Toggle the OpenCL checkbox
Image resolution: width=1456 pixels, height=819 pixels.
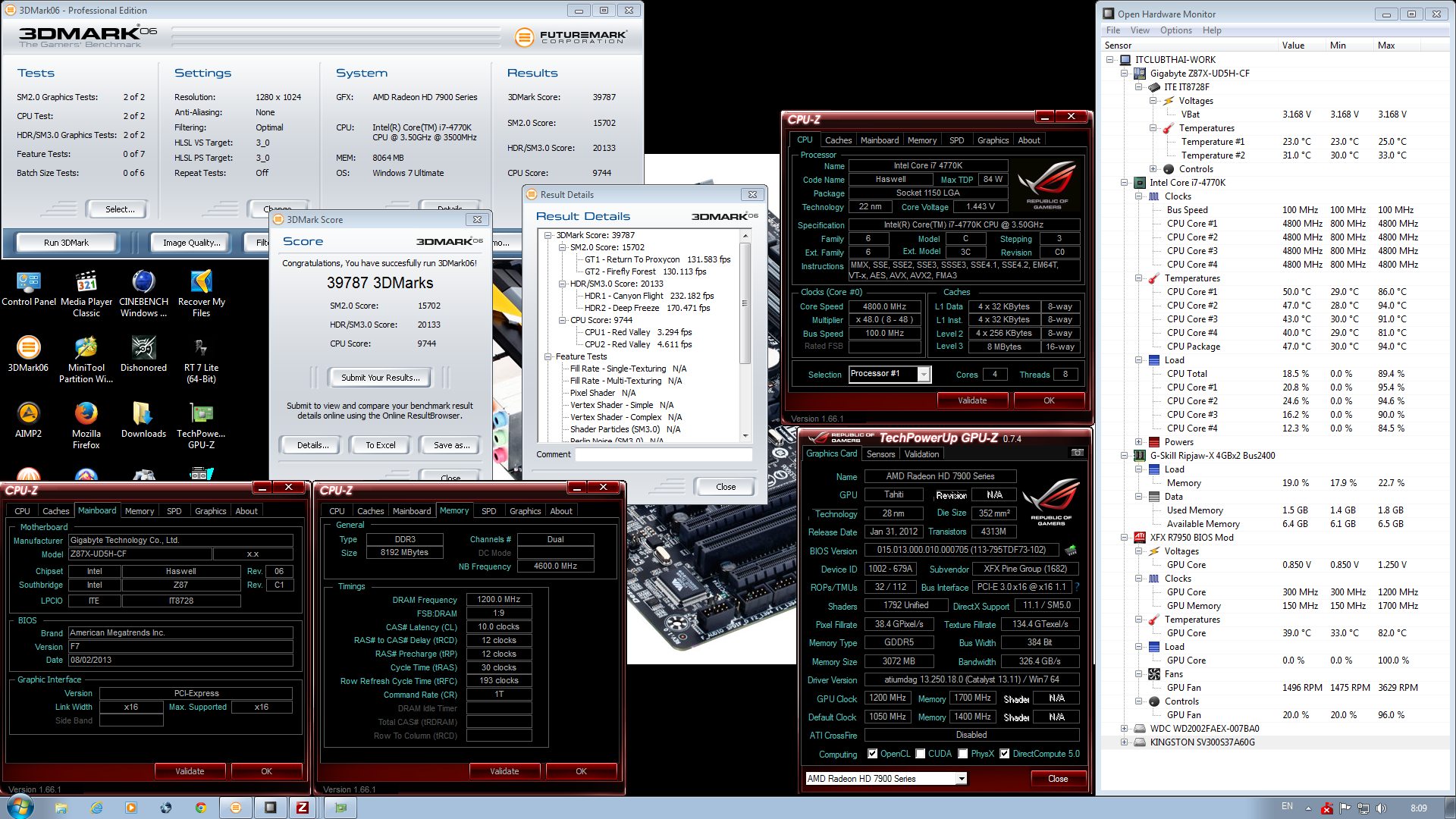tap(873, 754)
